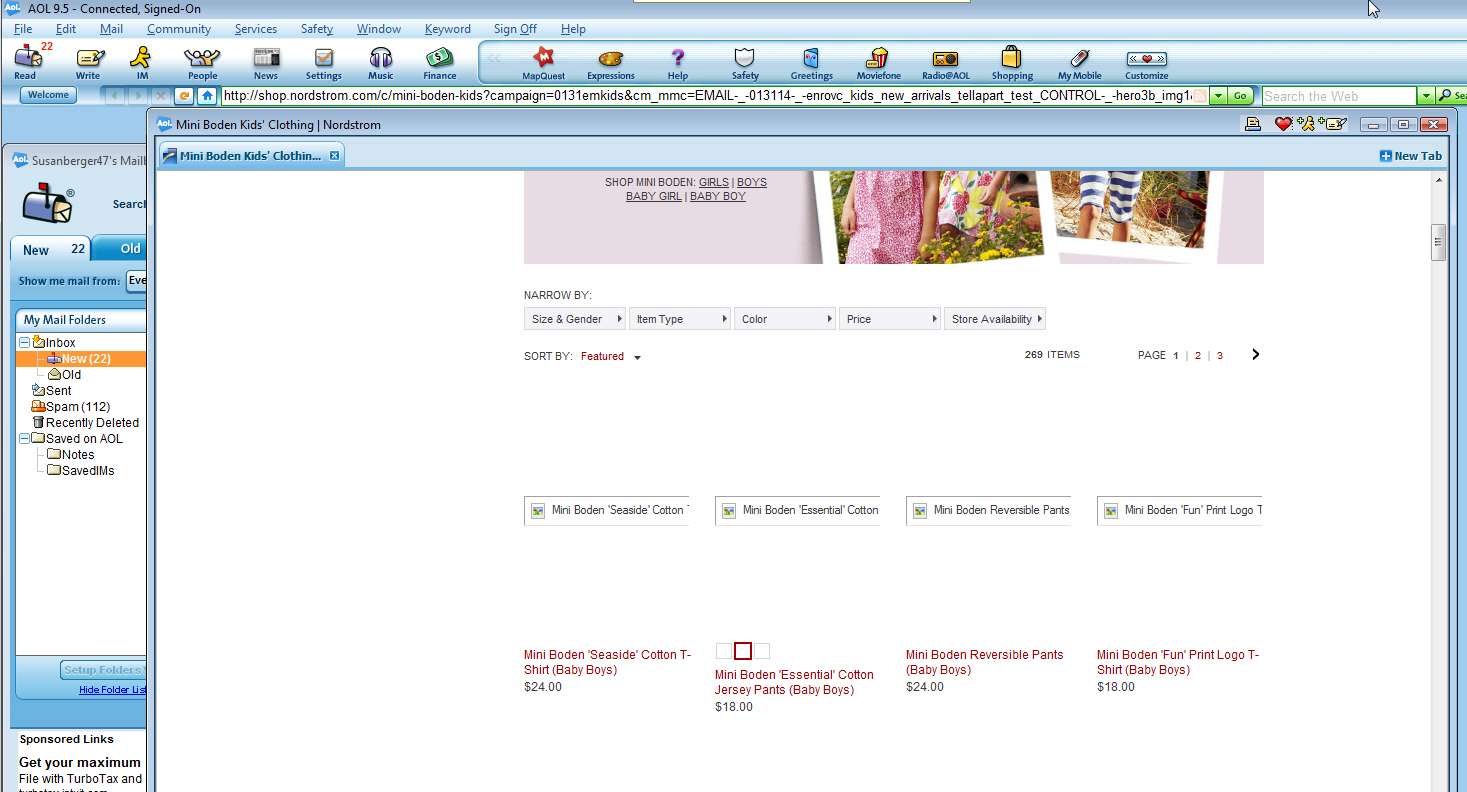Expand the Item Type filter
The height and width of the screenshot is (792, 1467).
pos(680,319)
